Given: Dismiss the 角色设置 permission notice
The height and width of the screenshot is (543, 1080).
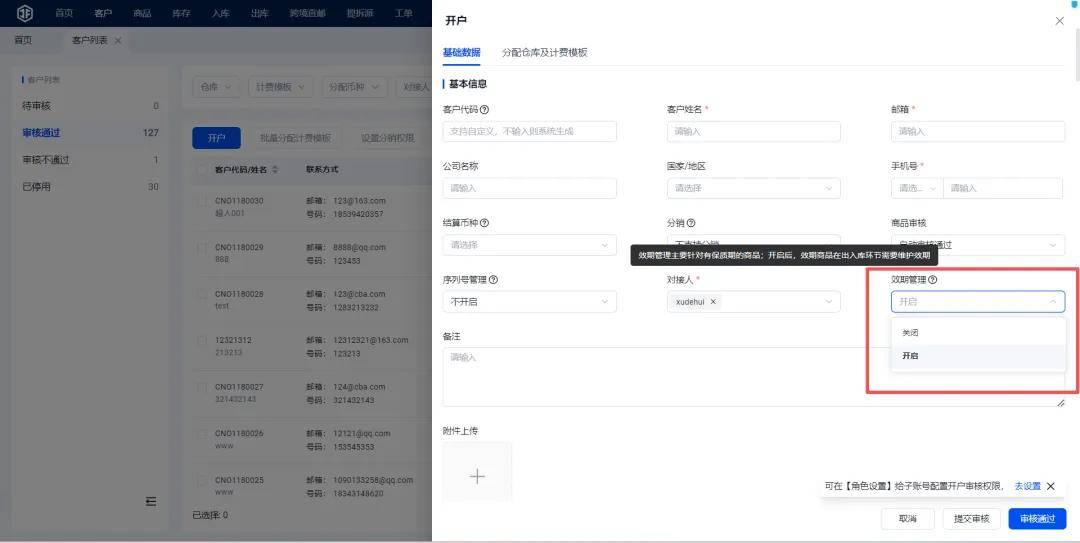Looking at the screenshot, I should pyautogui.click(x=1050, y=486).
